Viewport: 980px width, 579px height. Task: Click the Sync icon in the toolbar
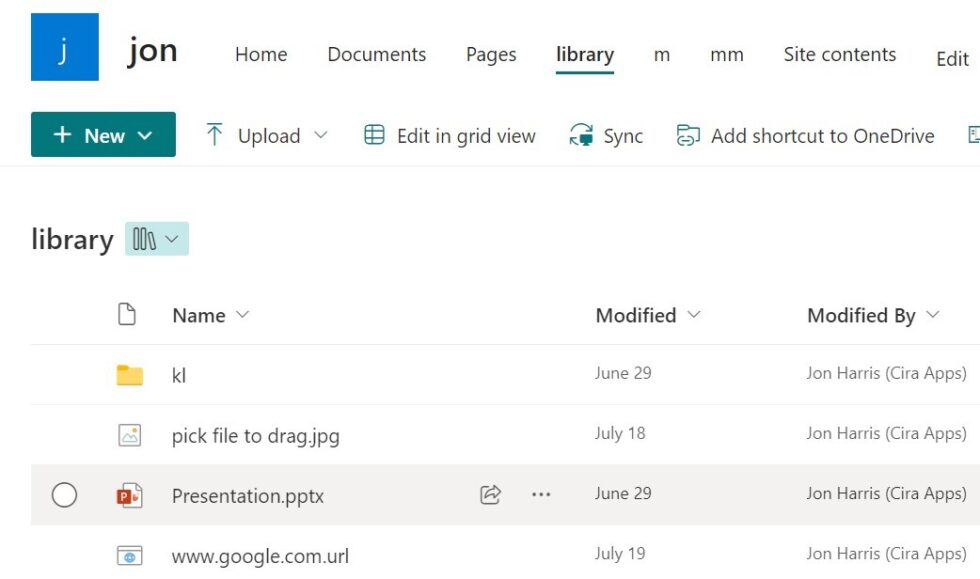click(x=579, y=135)
